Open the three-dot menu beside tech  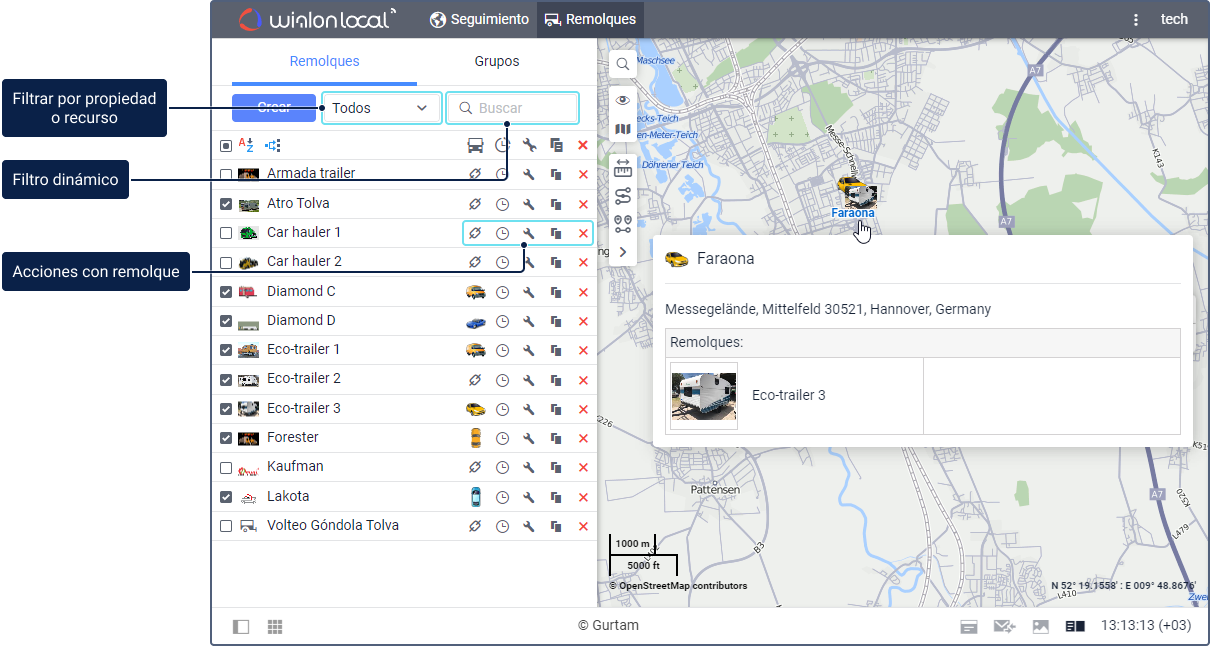click(1135, 19)
